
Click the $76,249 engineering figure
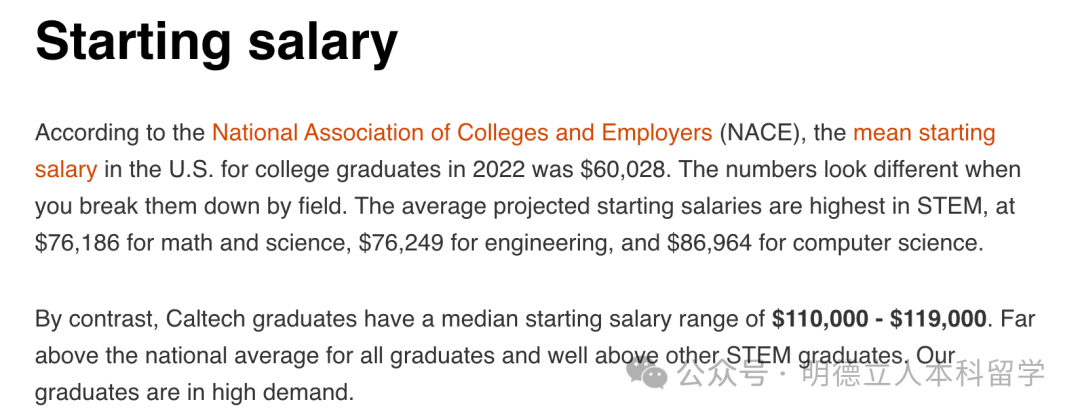pyautogui.click(x=402, y=242)
